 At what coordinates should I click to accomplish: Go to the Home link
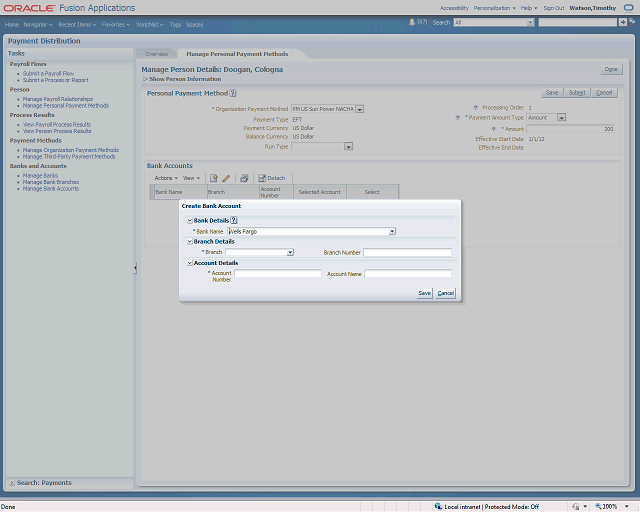coord(11,24)
